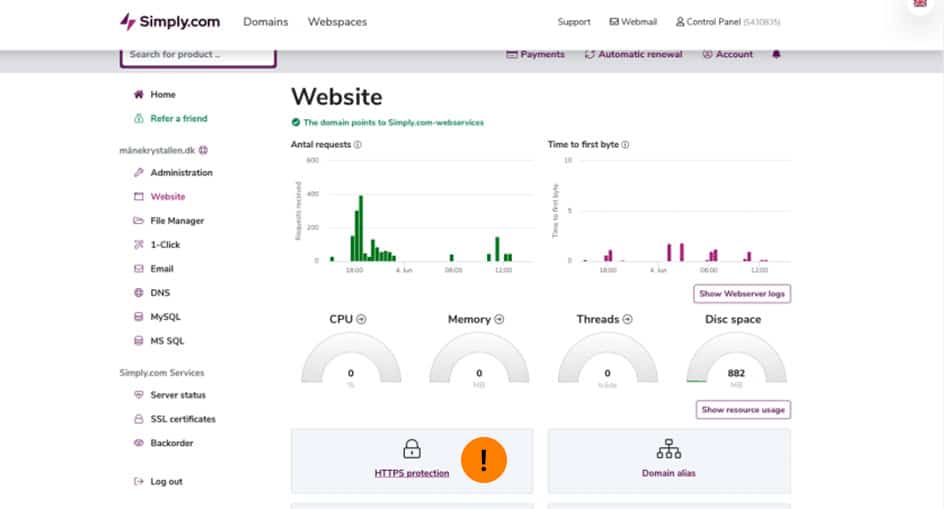The height and width of the screenshot is (509, 944).
Task: Click the CPU gauge showing 0
Action: [x=351, y=360]
